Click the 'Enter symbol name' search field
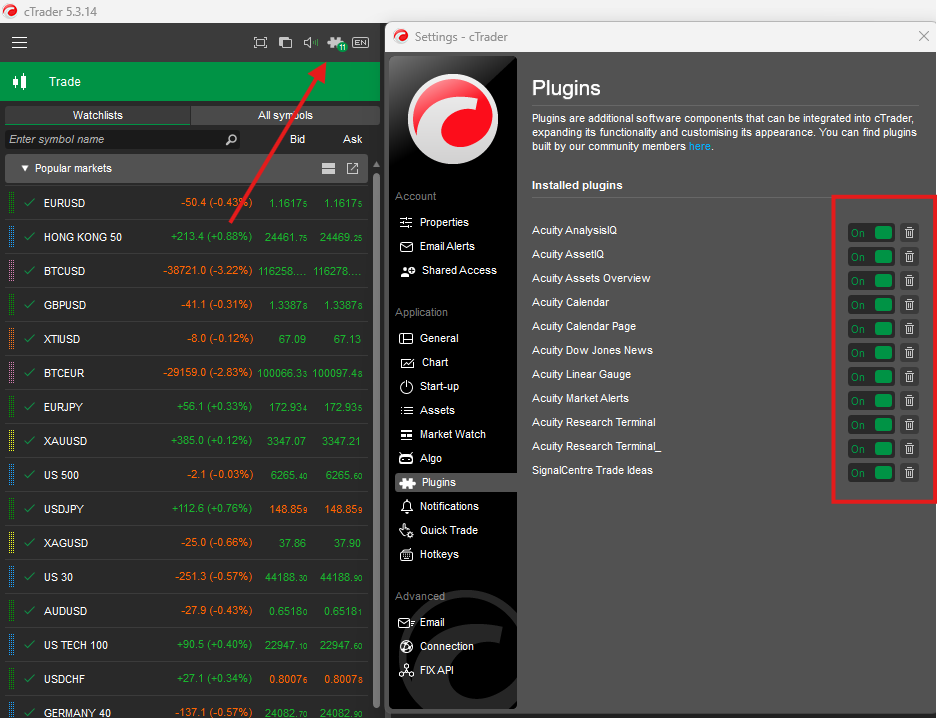Screen dimensions: 937x718 122,139
